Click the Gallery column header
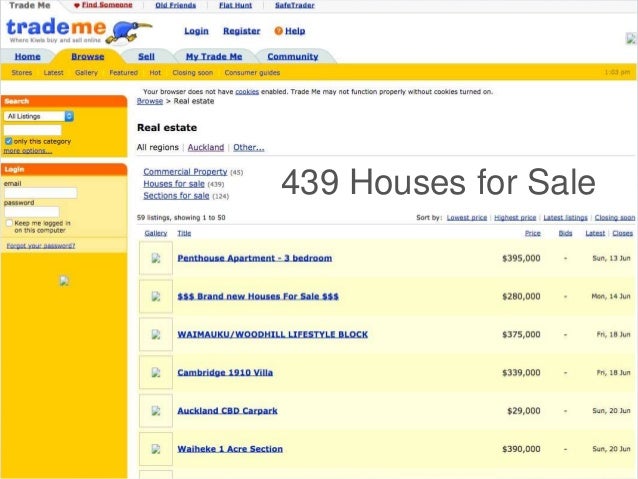Screen dimensions: 638x479 156,233
